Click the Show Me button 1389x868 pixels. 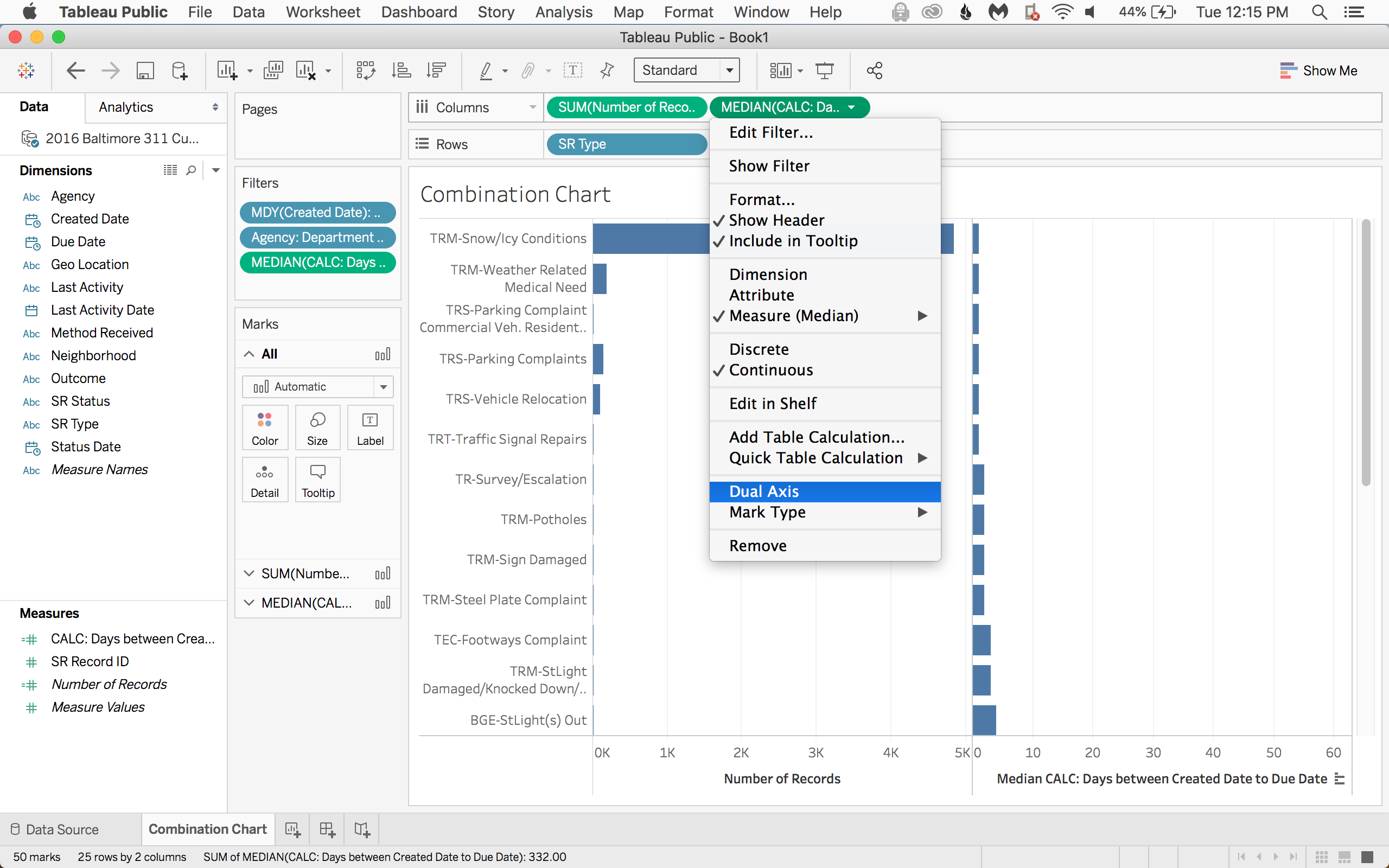1318,71
